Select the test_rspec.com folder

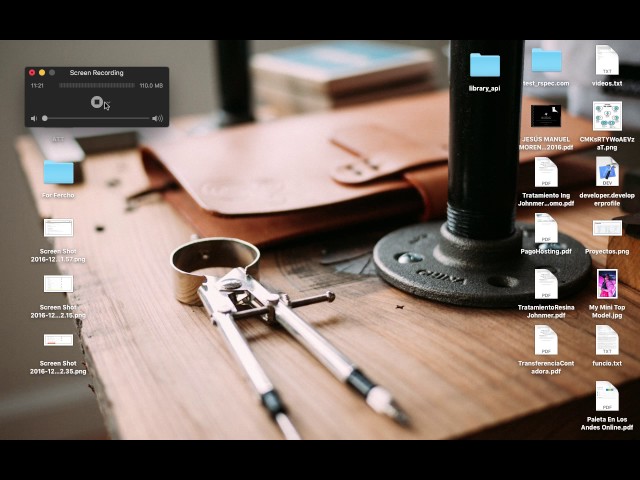(x=545, y=60)
